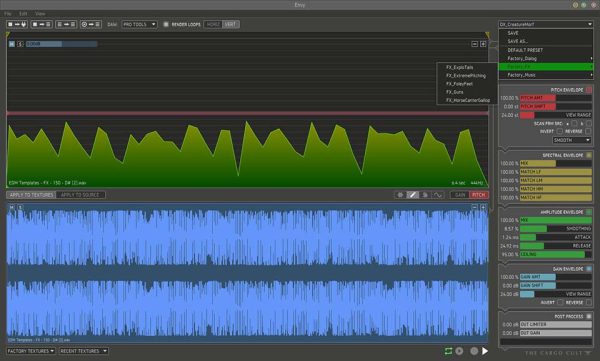
Task: Switch the envelope view to Gain
Action: click(460, 195)
